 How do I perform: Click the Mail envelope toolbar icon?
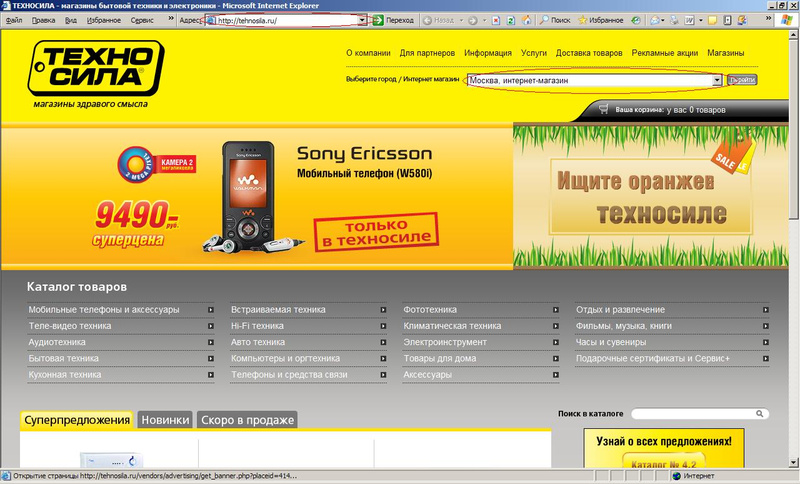pyautogui.click(x=654, y=20)
